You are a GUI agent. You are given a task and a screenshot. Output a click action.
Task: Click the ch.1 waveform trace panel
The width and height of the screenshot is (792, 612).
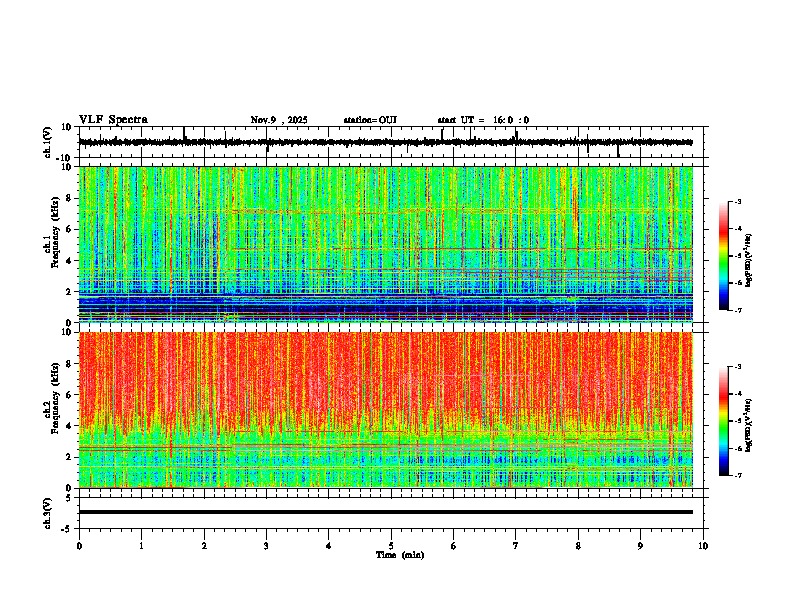click(x=390, y=142)
